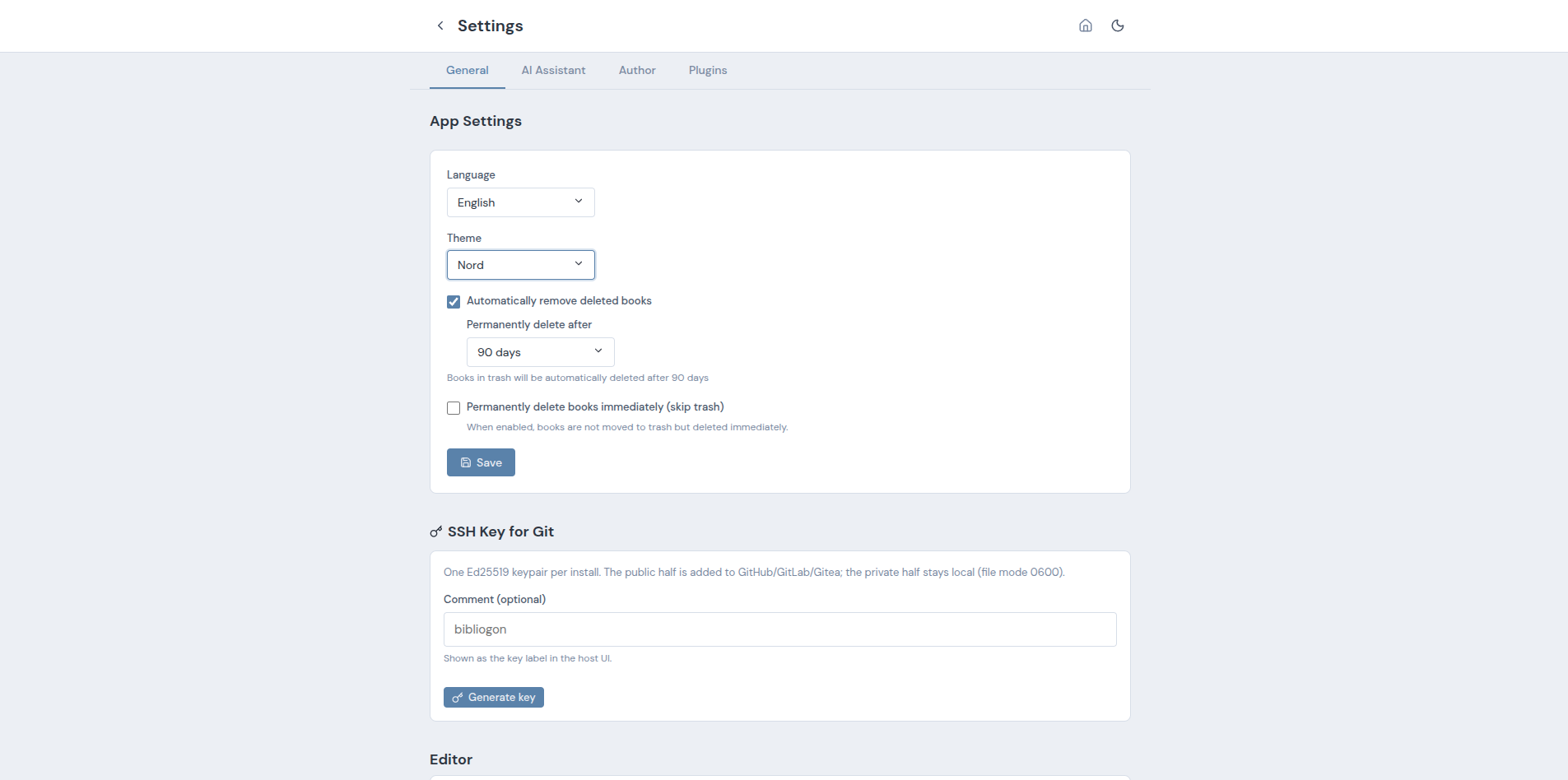Viewport: 1568px width, 780px height.
Task: Open the Permanently delete after dropdown
Action: click(x=541, y=352)
